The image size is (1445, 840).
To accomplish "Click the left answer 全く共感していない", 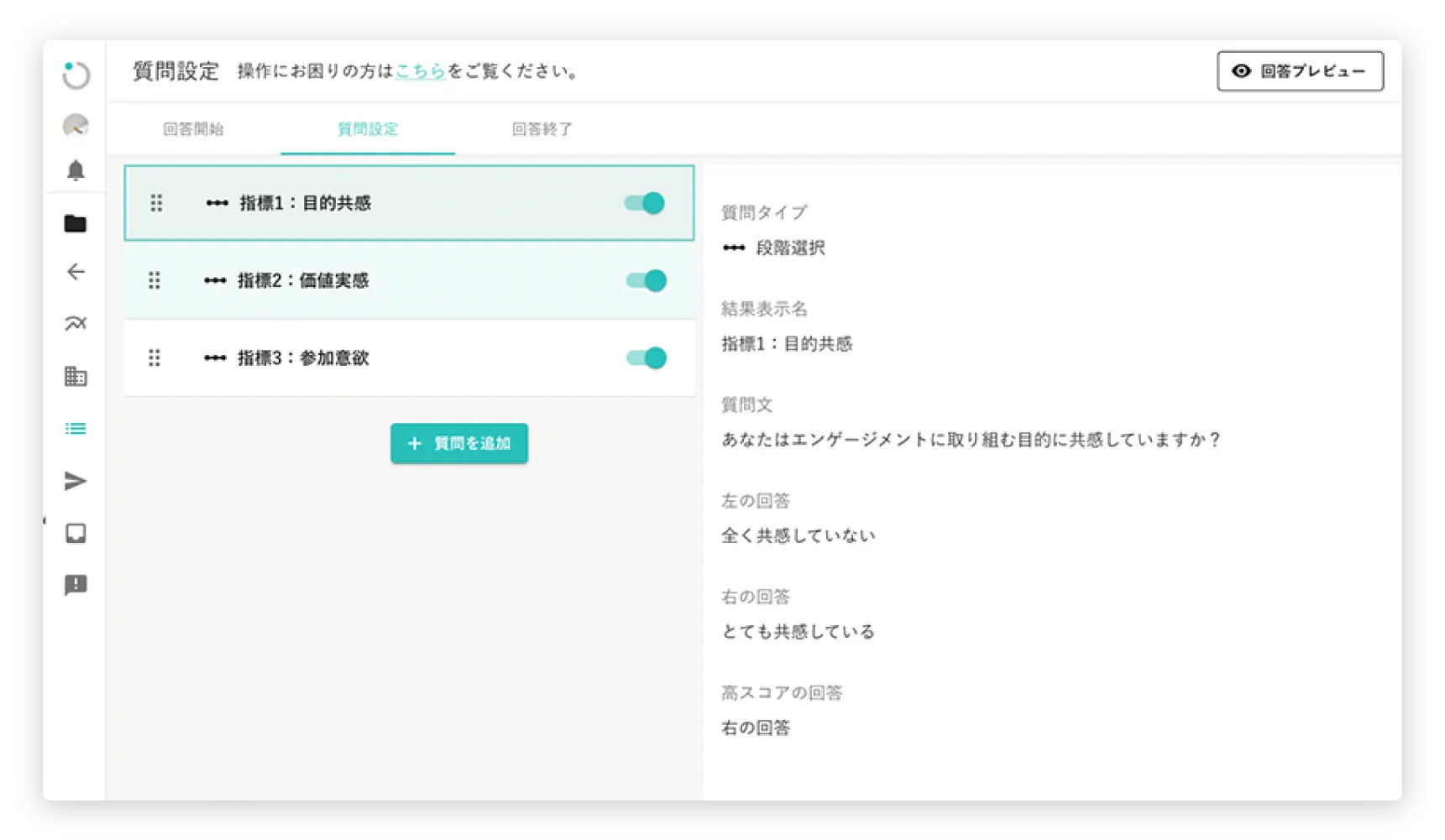I will pyautogui.click(x=798, y=535).
